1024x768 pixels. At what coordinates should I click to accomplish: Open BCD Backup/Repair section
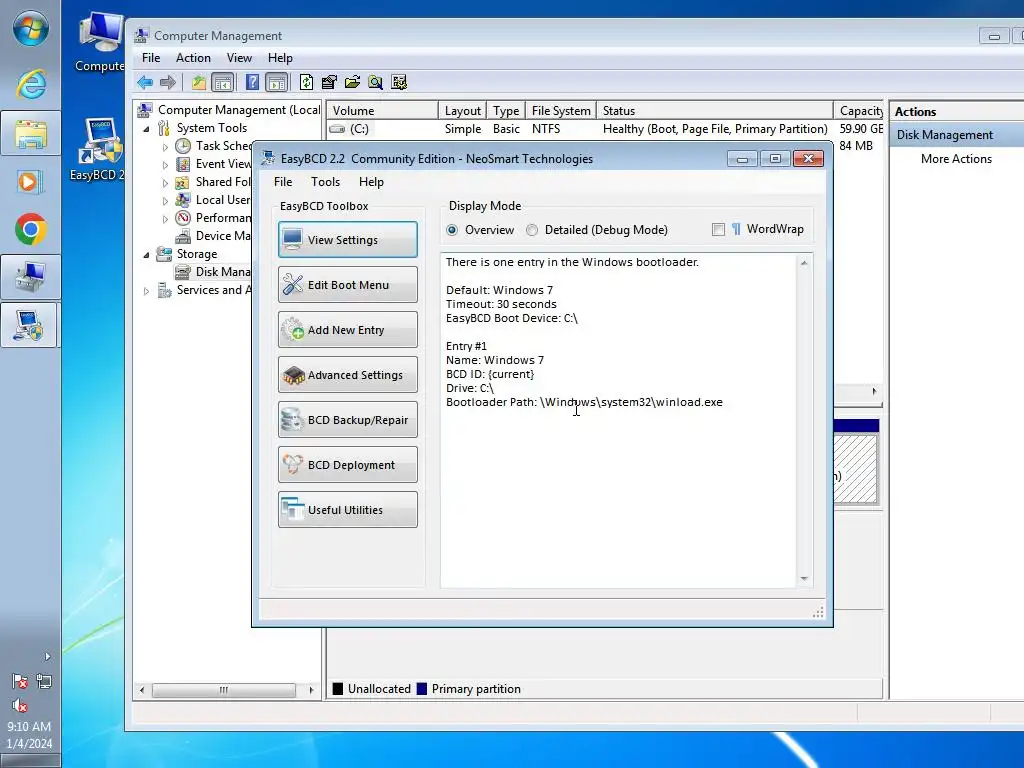[x=347, y=420]
